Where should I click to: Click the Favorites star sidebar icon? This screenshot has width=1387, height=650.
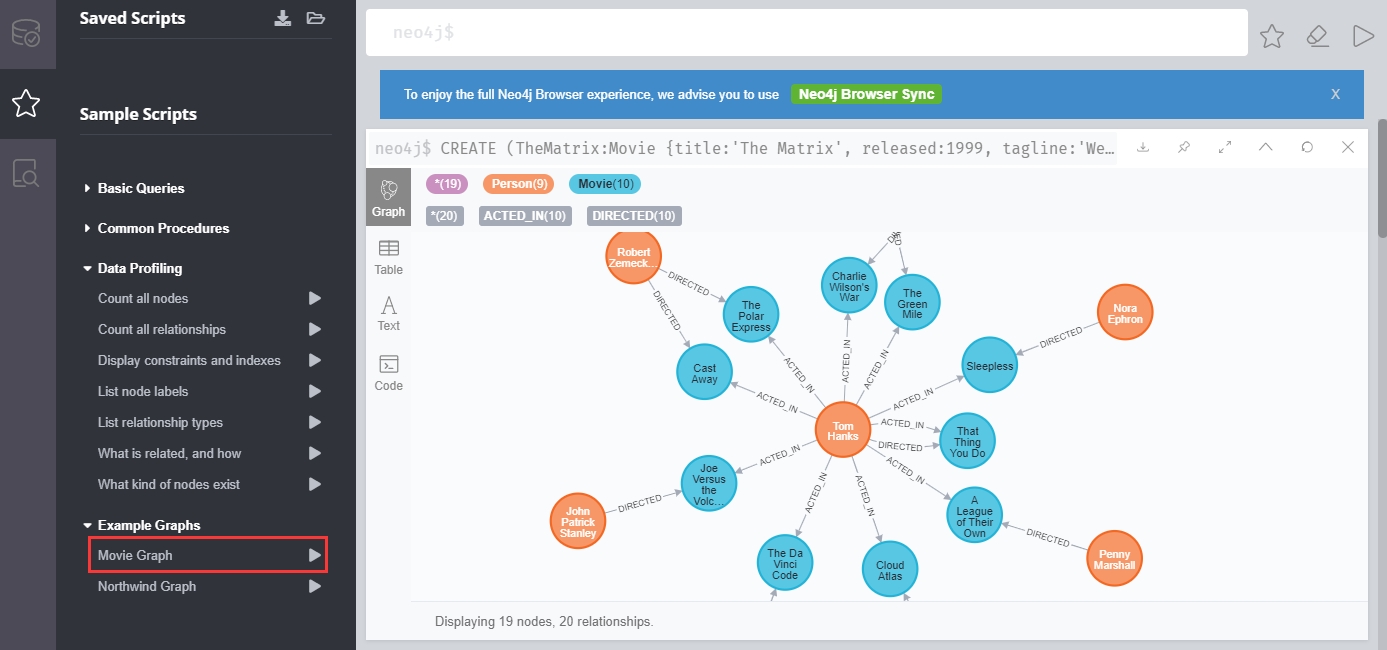click(26, 102)
